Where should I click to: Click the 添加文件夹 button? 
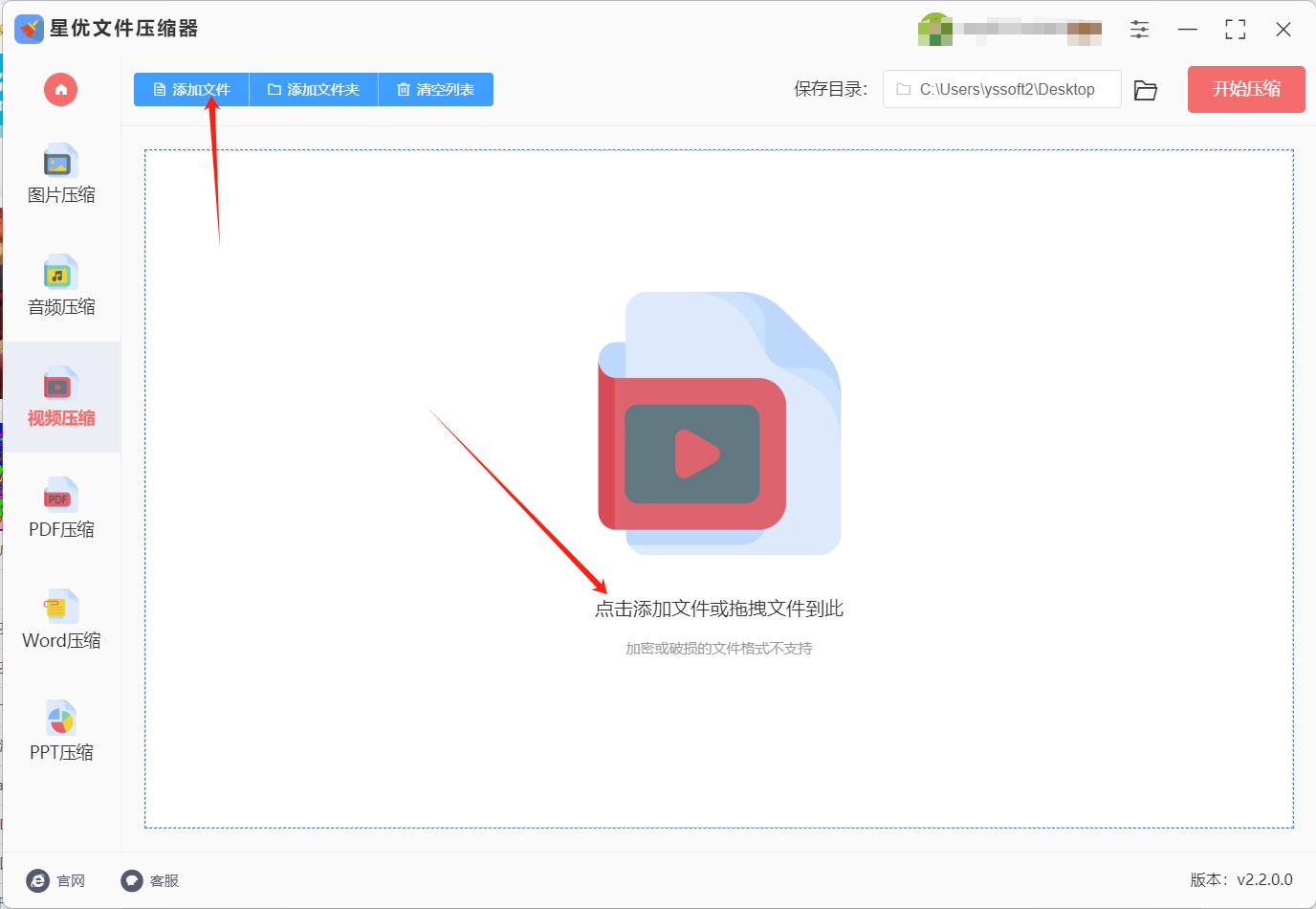314,90
